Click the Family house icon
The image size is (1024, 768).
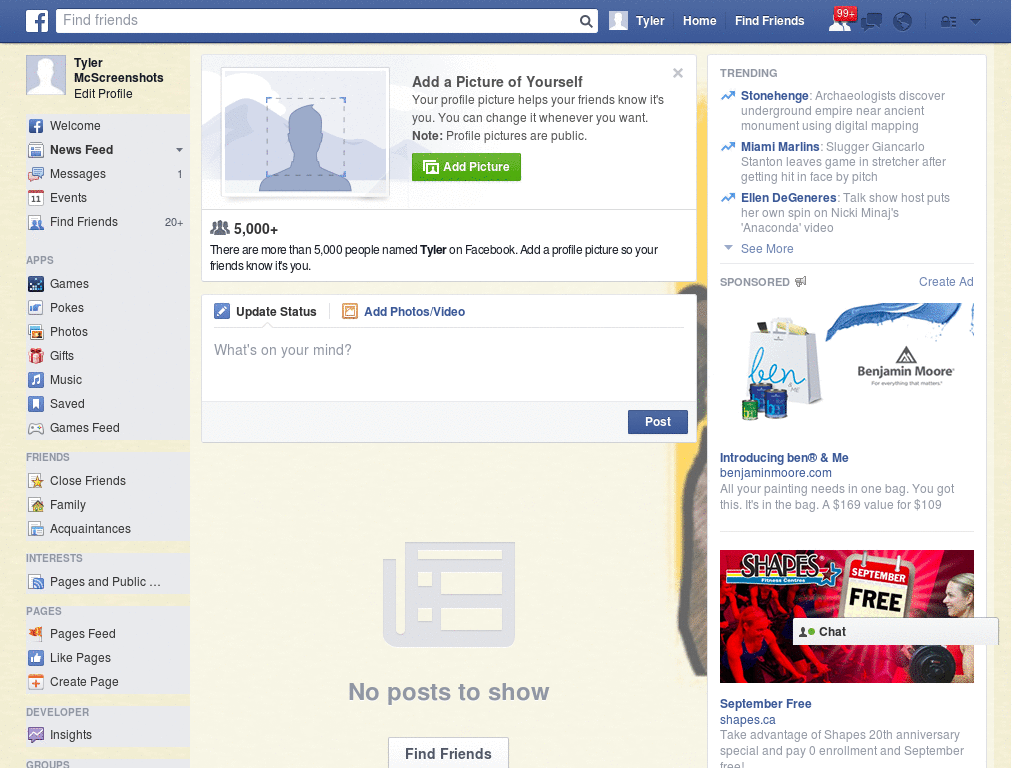[36, 505]
